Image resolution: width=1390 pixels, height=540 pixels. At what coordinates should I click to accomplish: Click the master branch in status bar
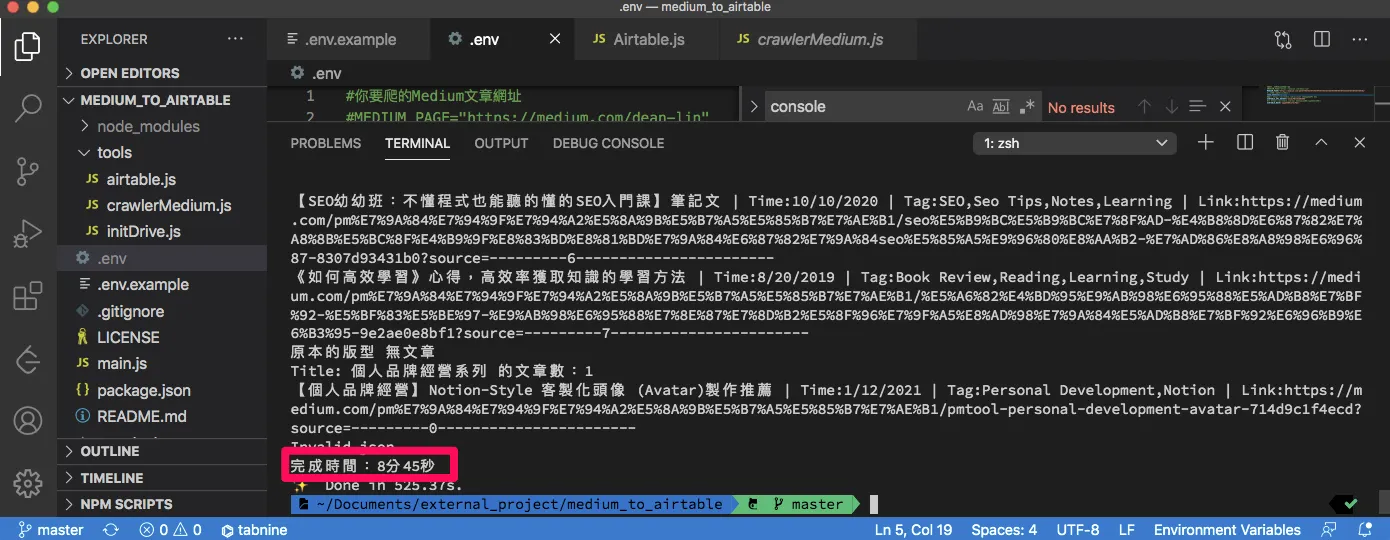coord(51,530)
